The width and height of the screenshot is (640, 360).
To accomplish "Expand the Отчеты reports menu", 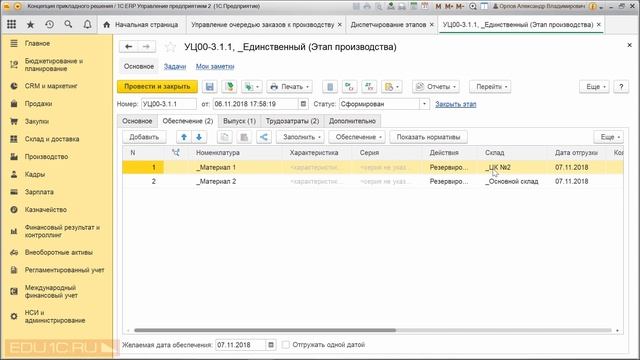I will coord(436,87).
